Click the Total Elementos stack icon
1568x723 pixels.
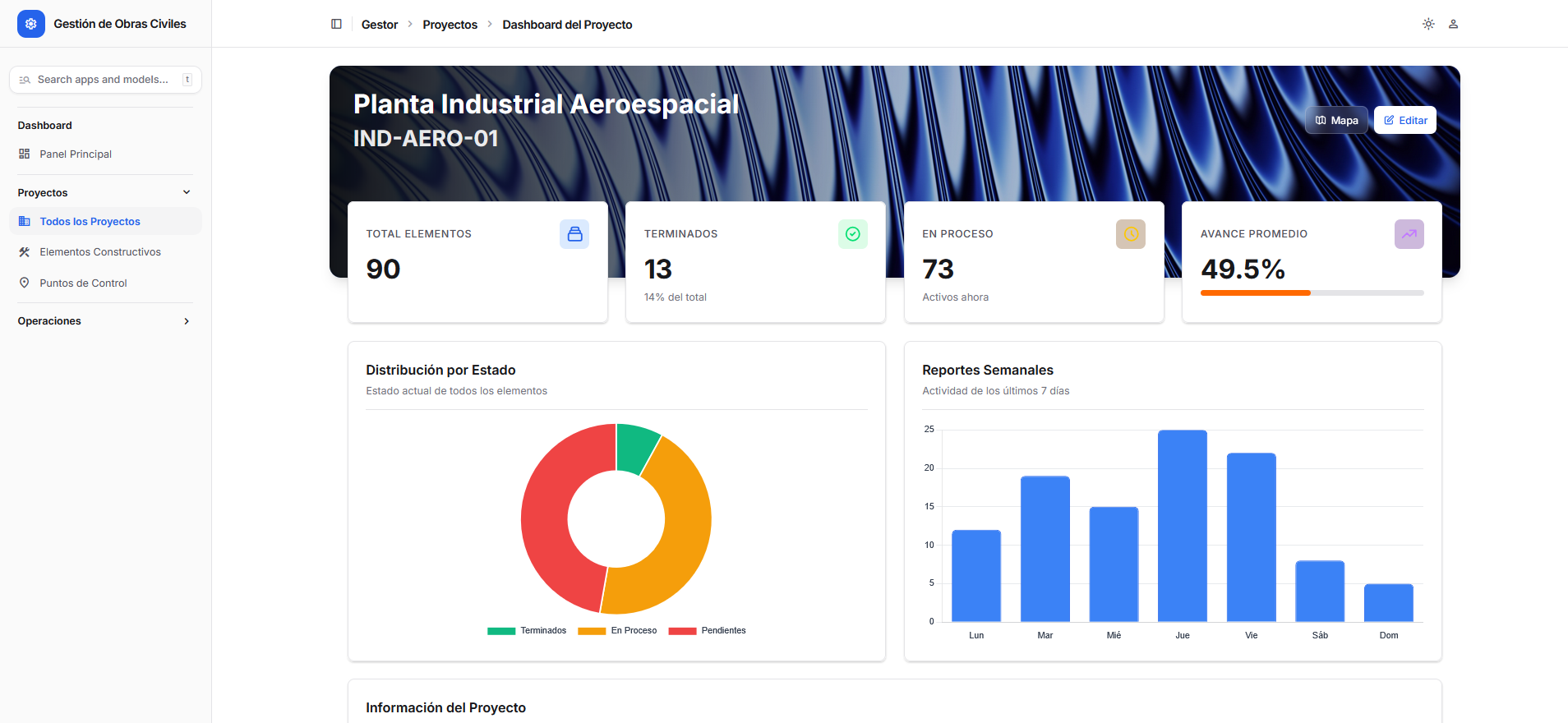pos(574,234)
